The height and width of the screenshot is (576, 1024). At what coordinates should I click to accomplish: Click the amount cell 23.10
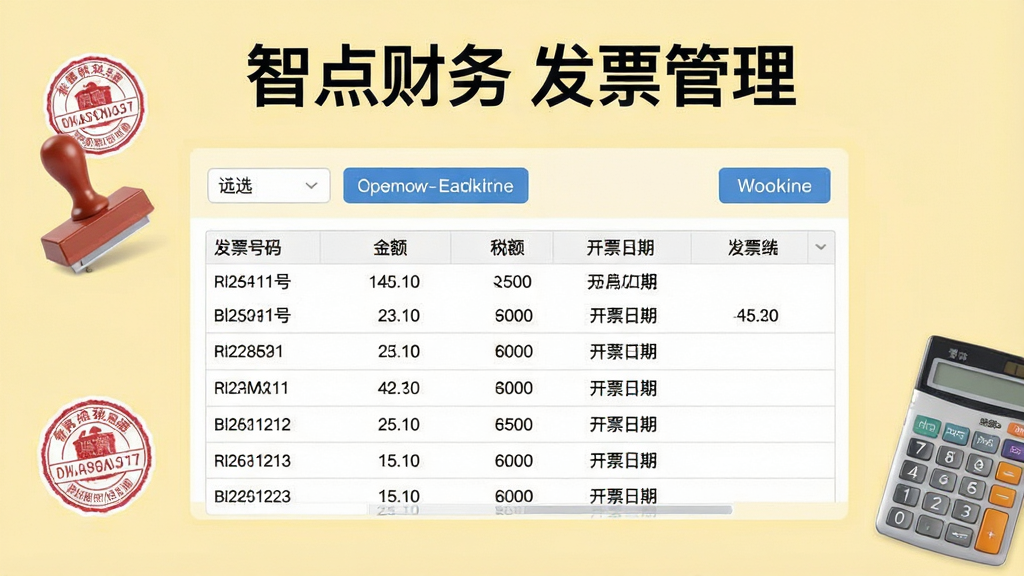pyautogui.click(x=399, y=316)
